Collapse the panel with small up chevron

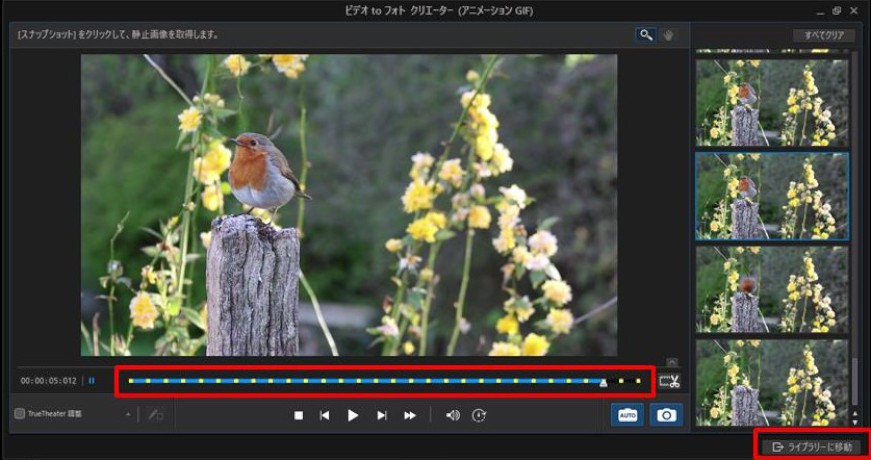[672, 362]
